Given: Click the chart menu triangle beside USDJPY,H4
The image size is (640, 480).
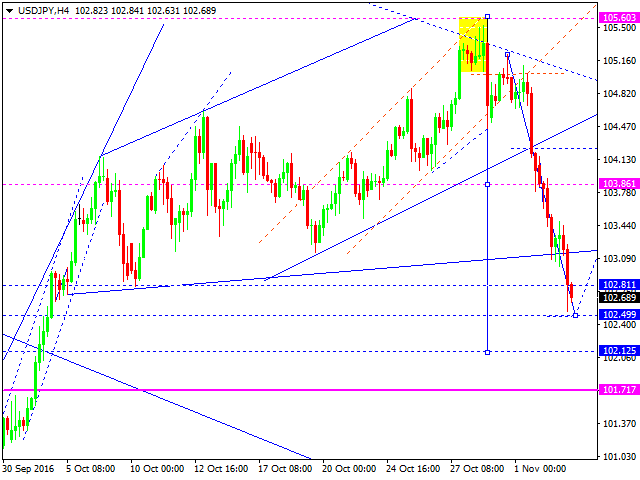Looking at the screenshot, I should (x=9, y=11).
